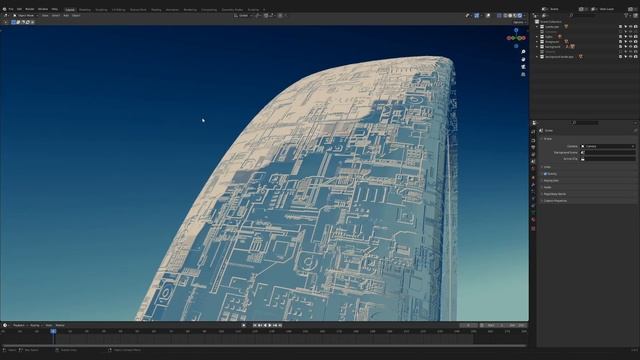Open the Global transform orientation dropdown
Viewport: 640px width, 360px height.
pyautogui.click(x=243, y=16)
